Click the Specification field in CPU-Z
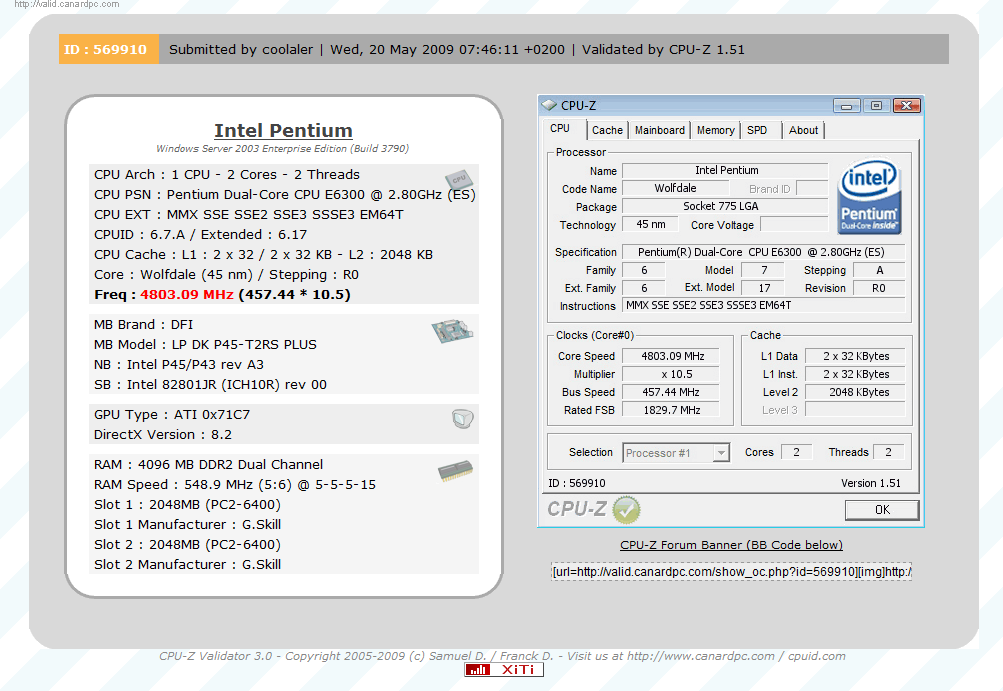This screenshot has width=1003, height=691. tap(762, 252)
